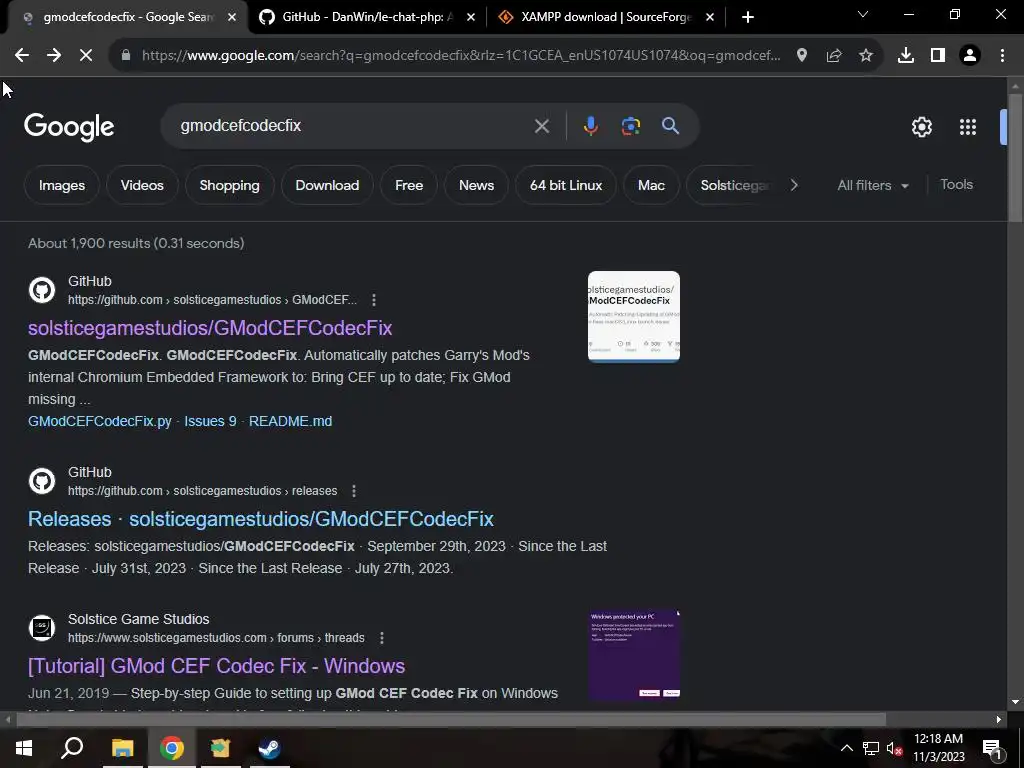The width and height of the screenshot is (1024, 768).
Task: Select the Mac filter chip
Action: coord(651,185)
